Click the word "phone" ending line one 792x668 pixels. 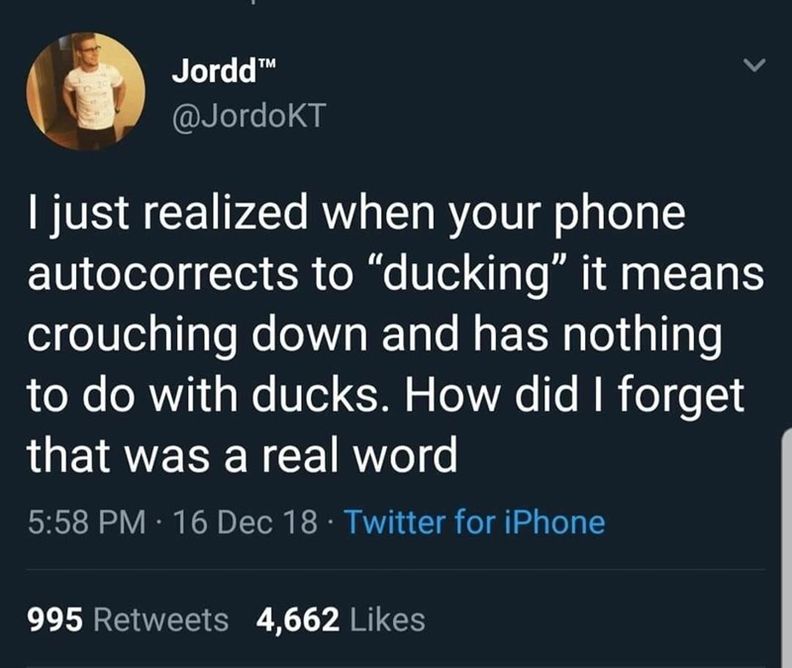click(x=621, y=214)
